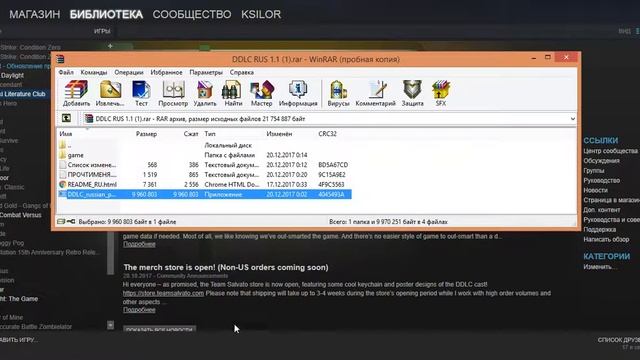This screenshot has width=640, height=360.
Task: Select the game folder icon
Action: coord(62,155)
